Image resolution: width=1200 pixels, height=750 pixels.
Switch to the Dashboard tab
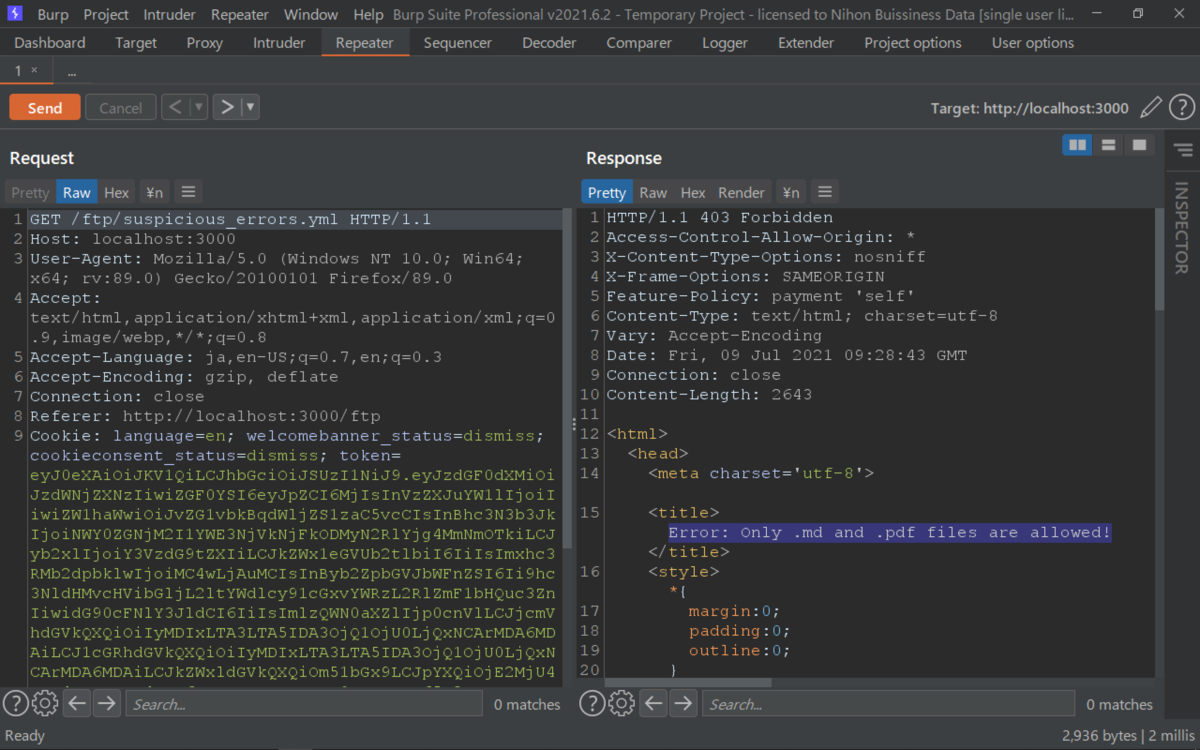[50, 43]
